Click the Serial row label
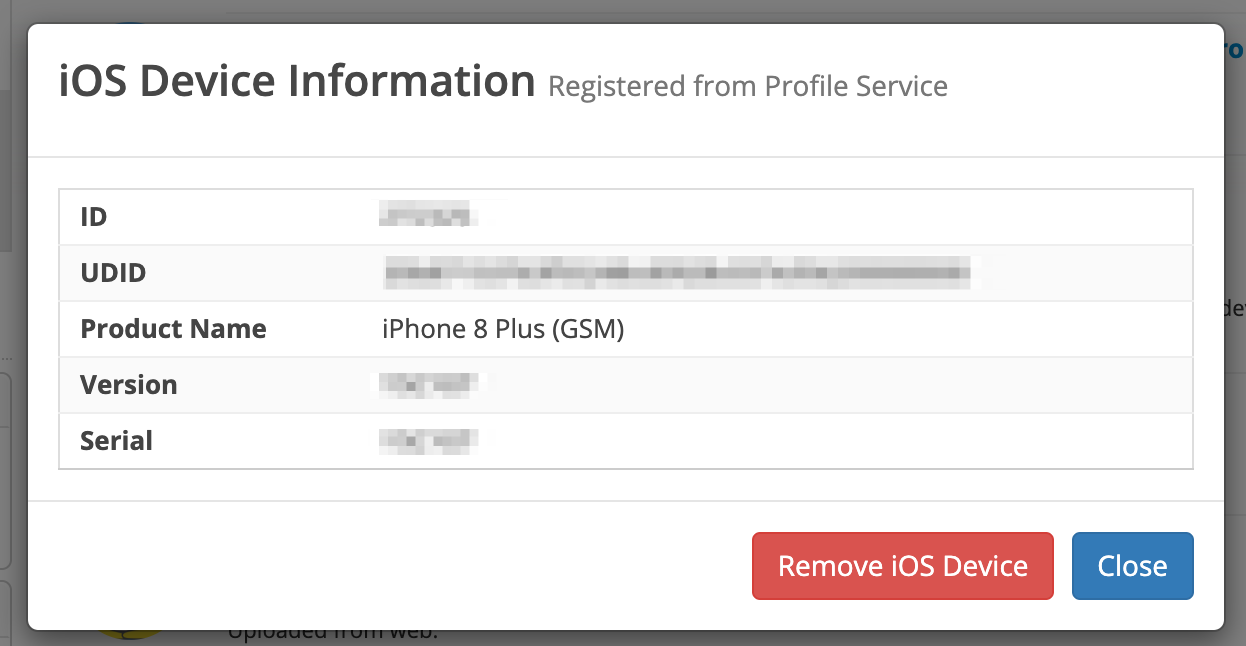 (116, 440)
